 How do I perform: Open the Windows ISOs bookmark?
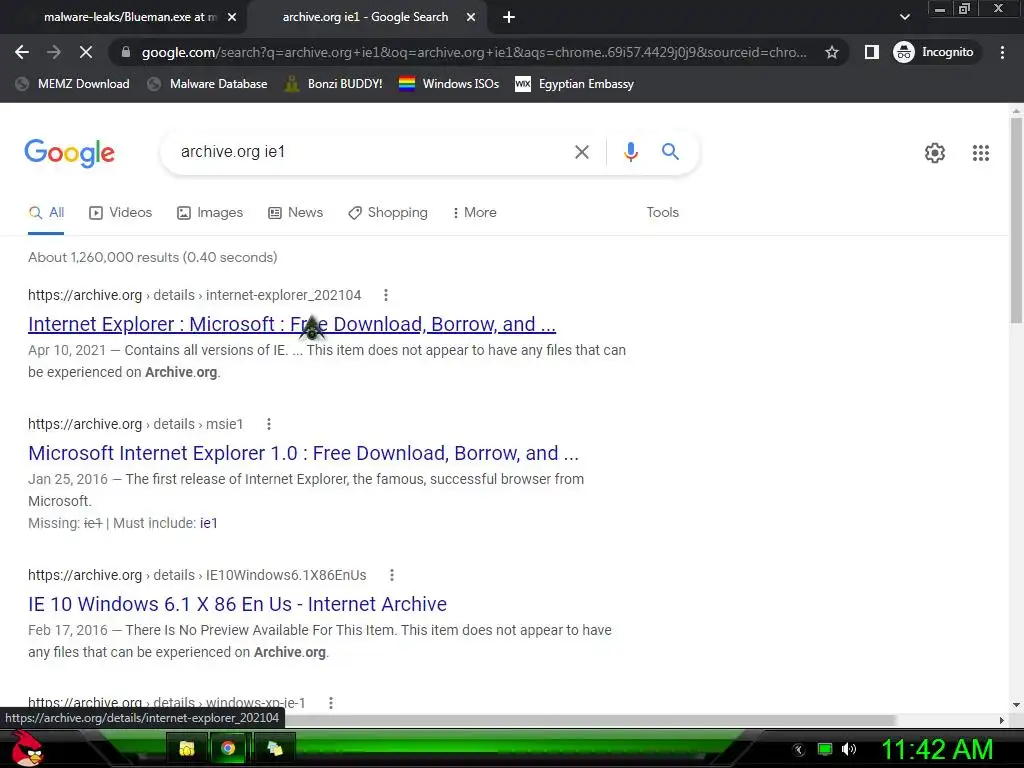click(x=449, y=84)
